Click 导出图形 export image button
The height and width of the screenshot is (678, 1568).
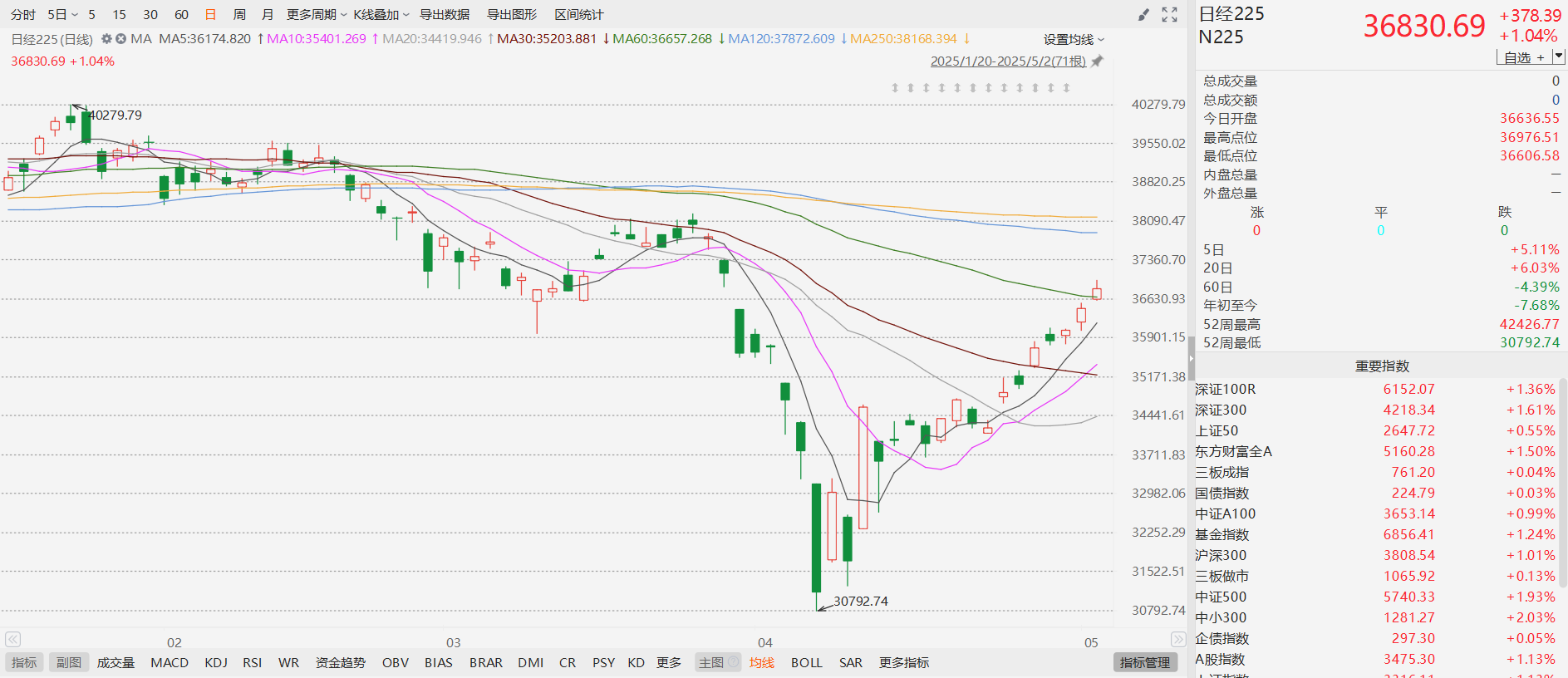pyautogui.click(x=512, y=15)
